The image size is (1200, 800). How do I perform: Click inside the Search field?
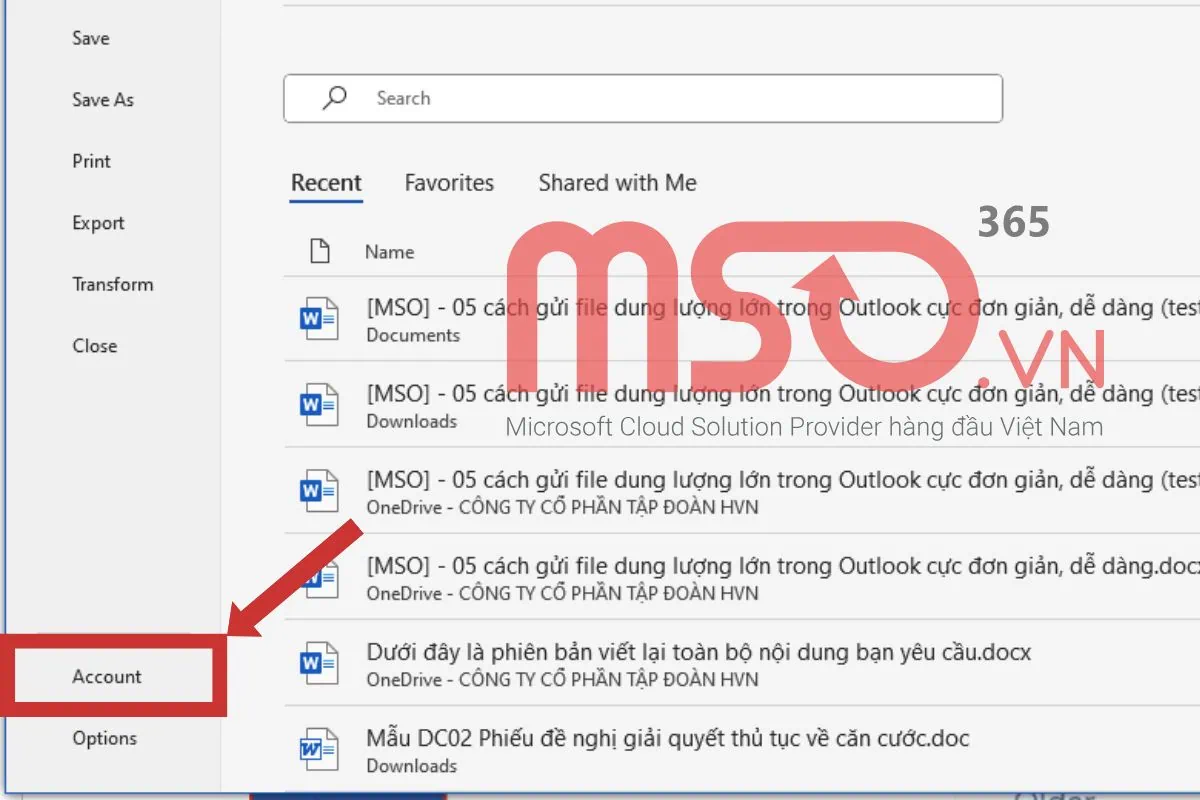coord(640,98)
